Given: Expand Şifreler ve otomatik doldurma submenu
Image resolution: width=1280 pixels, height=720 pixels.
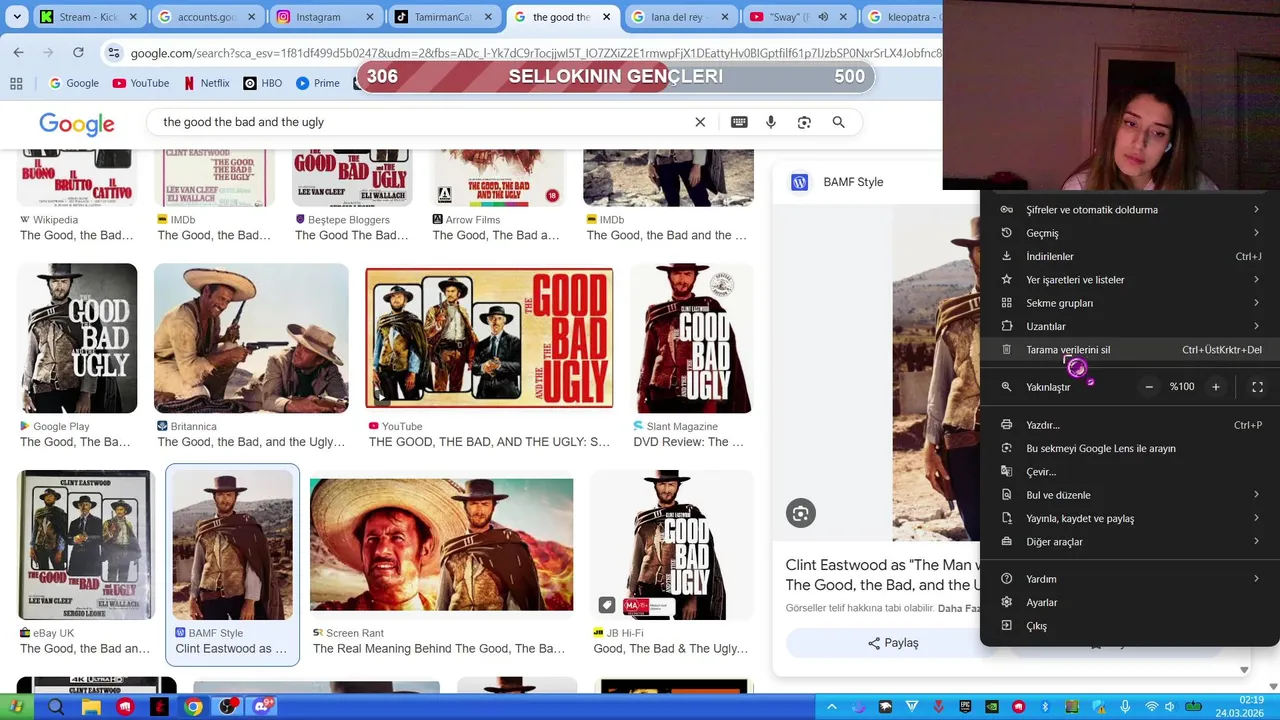Looking at the screenshot, I should tap(1130, 210).
